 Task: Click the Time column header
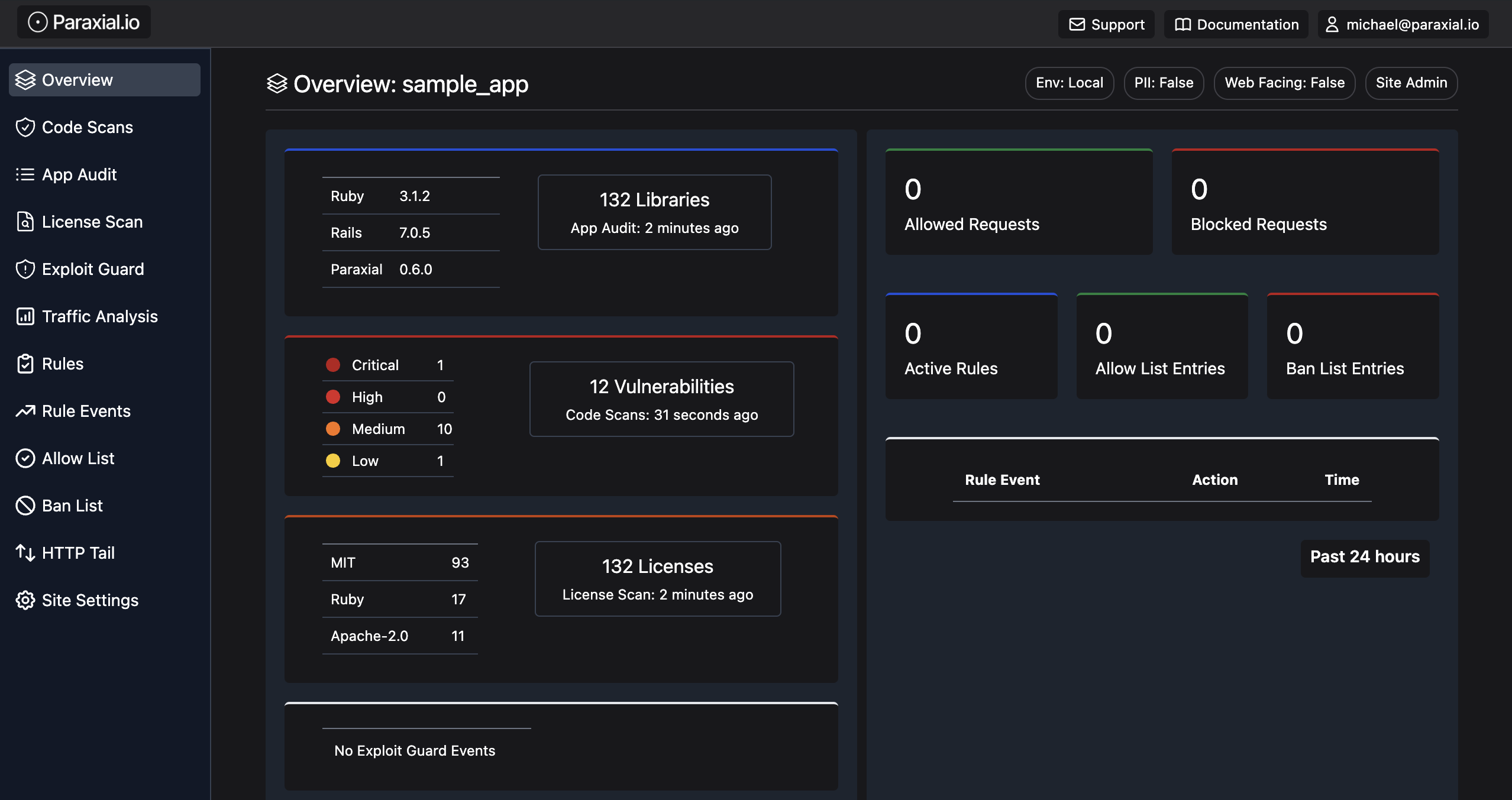click(x=1342, y=480)
